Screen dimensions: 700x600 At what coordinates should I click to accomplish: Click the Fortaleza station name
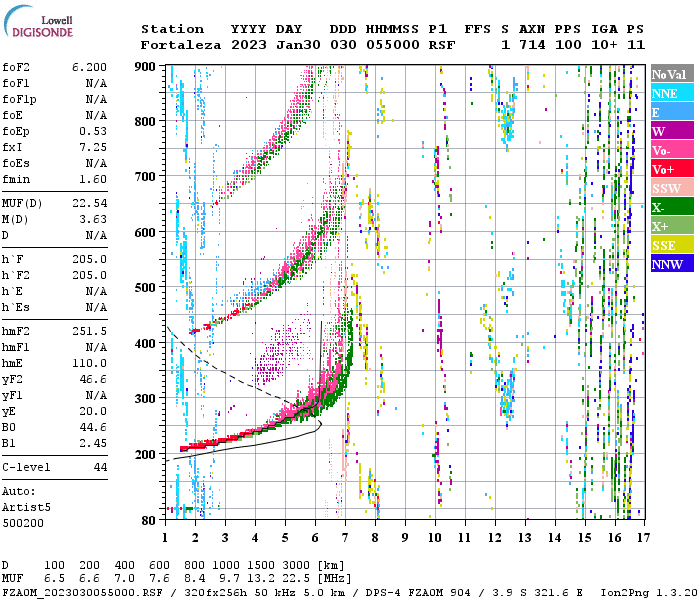pos(181,45)
